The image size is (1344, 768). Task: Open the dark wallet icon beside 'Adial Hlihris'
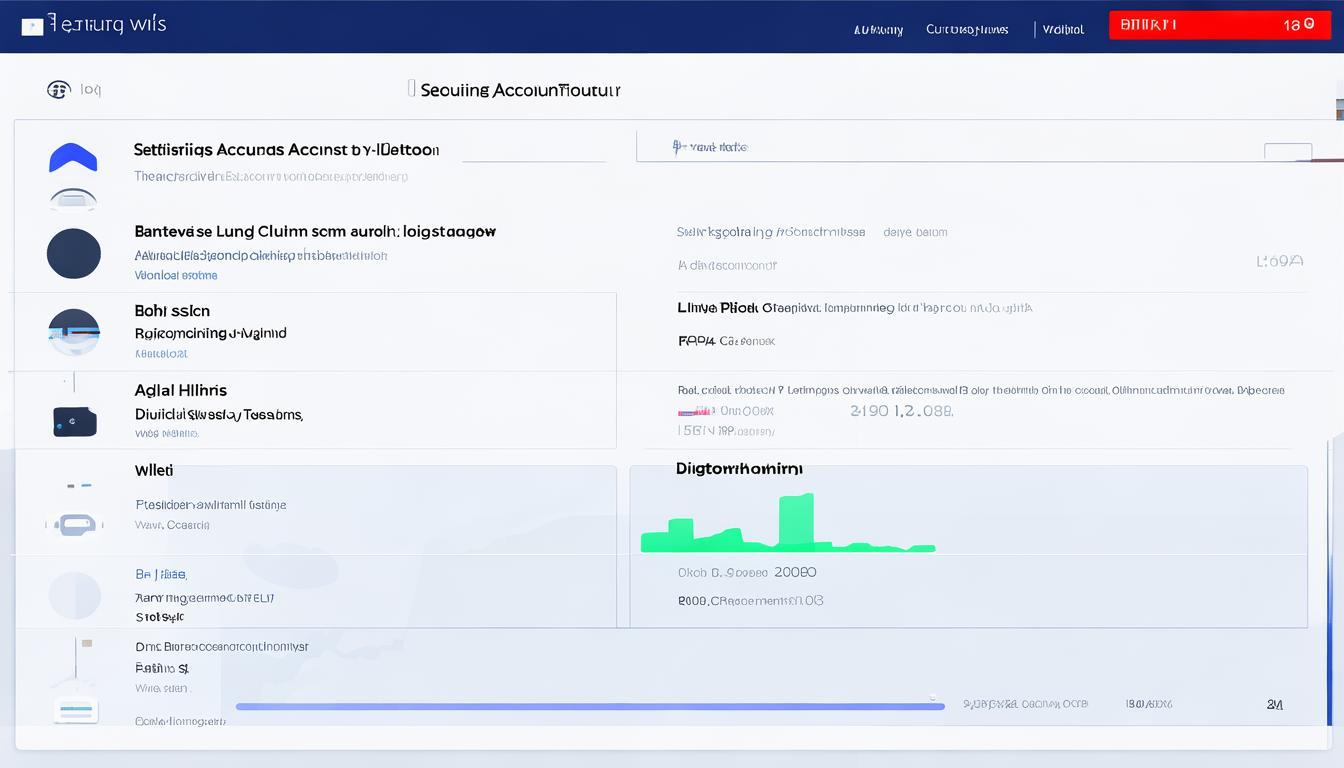coord(74,421)
